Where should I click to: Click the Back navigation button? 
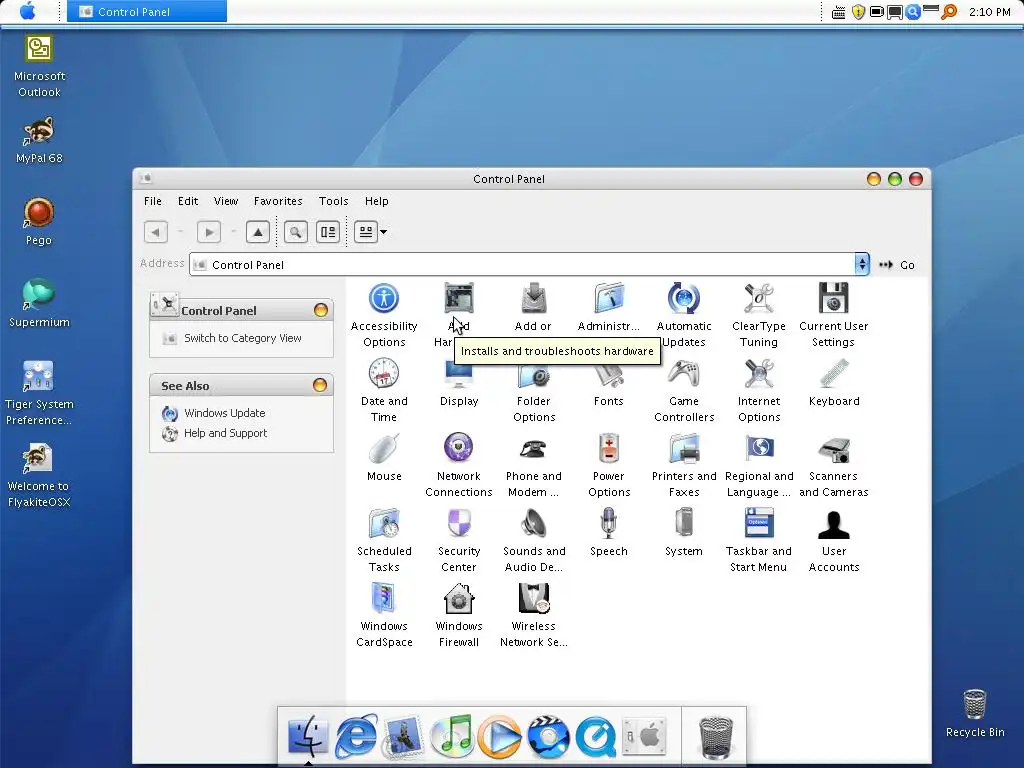[x=155, y=232]
